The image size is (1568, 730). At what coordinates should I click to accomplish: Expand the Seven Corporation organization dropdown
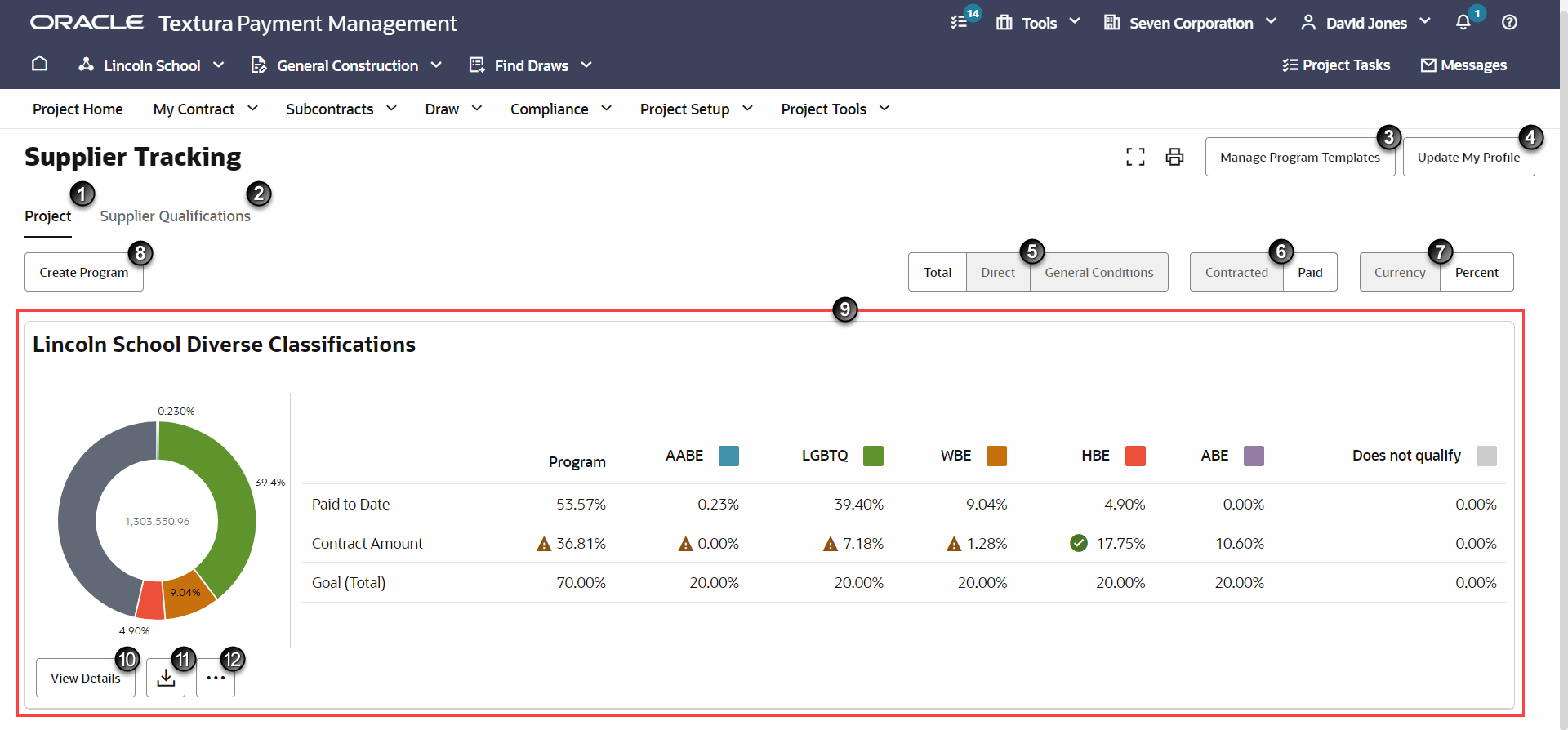(x=1271, y=21)
